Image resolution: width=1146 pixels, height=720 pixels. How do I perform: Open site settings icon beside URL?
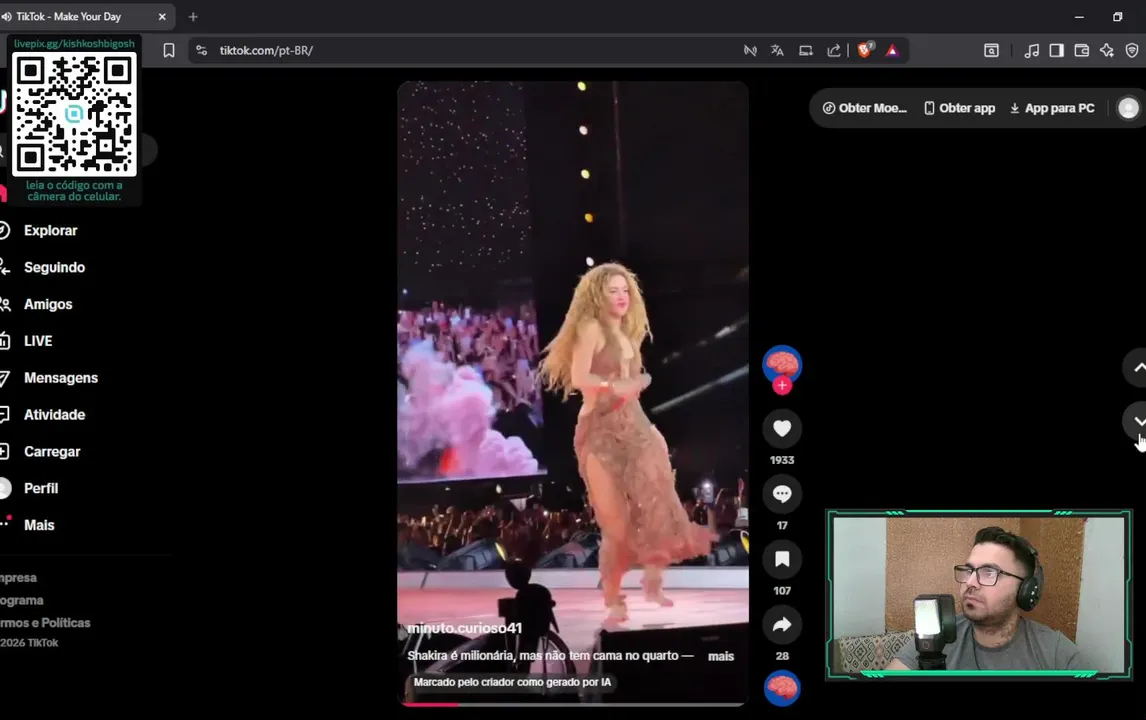coord(202,50)
